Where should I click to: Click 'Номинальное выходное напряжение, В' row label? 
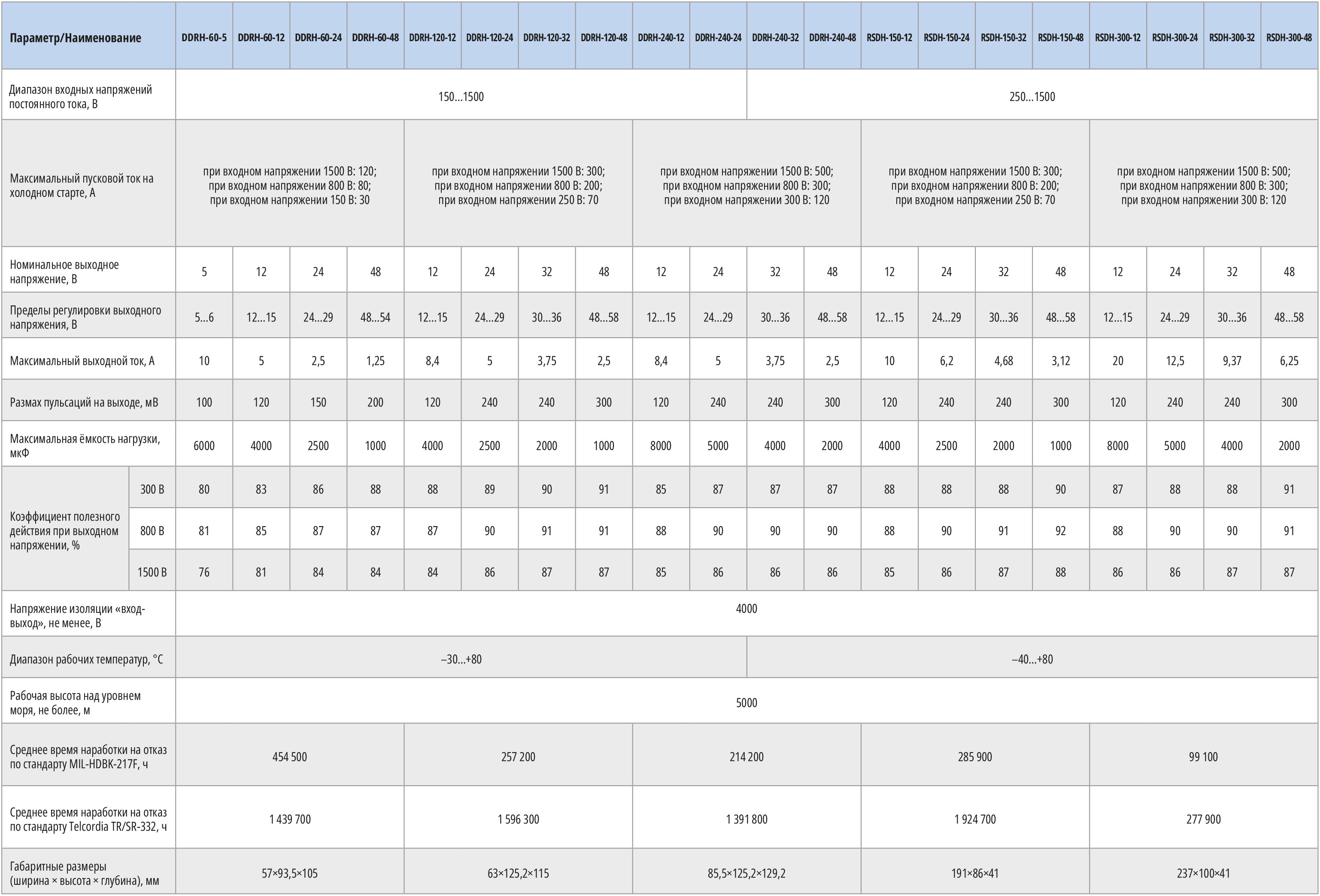(88, 269)
